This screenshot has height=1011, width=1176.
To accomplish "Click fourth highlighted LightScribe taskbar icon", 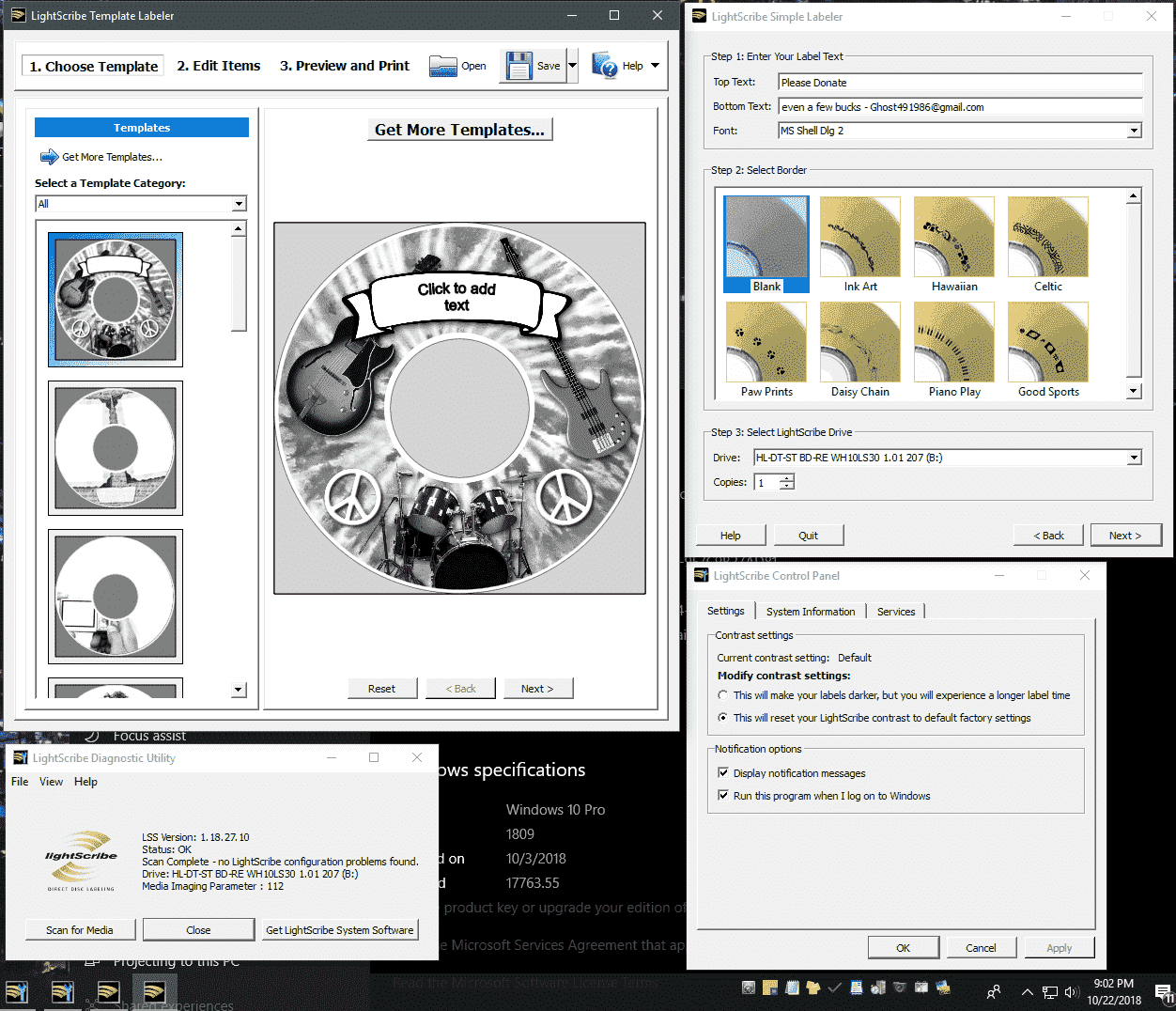I will pos(154,991).
